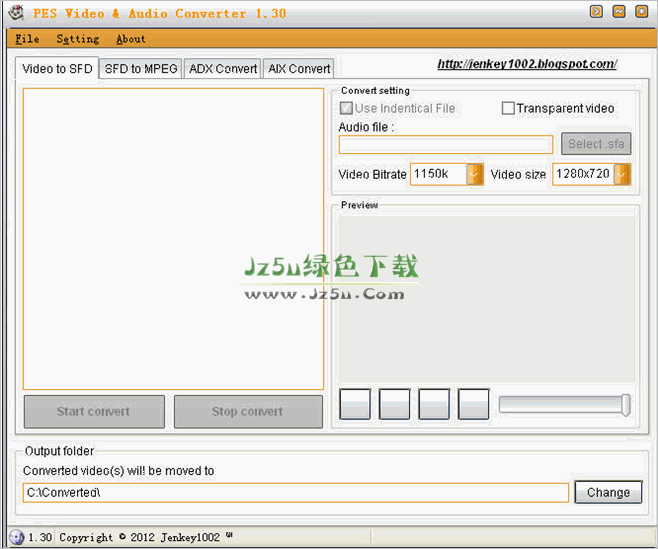This screenshot has width=658, height=549.
Task: Click the Stop convert button
Action: 248,412
